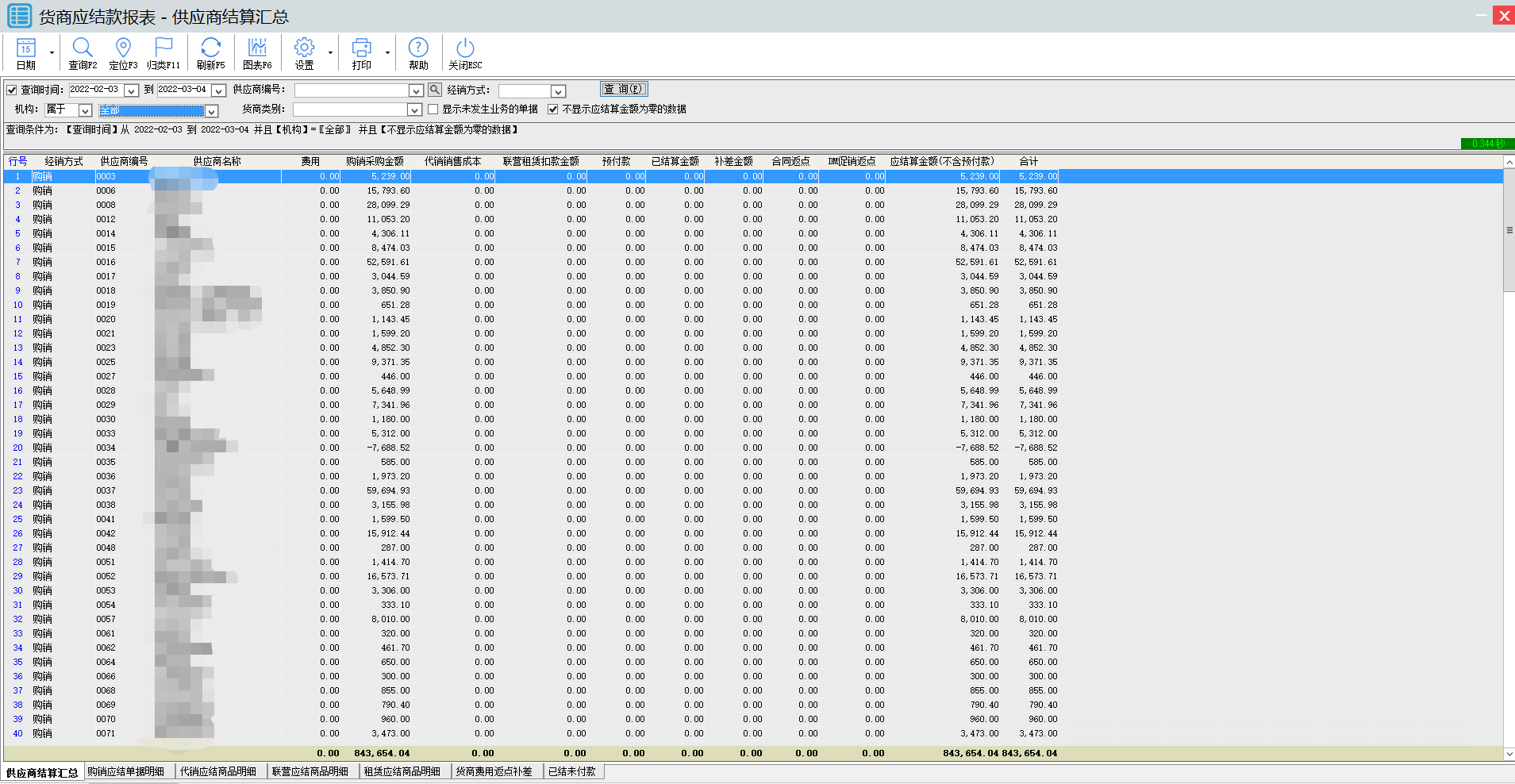The width and height of the screenshot is (1515, 784).
Task: Uncheck 不显示应结算金额为零的数据 checkbox
Action: point(553,110)
